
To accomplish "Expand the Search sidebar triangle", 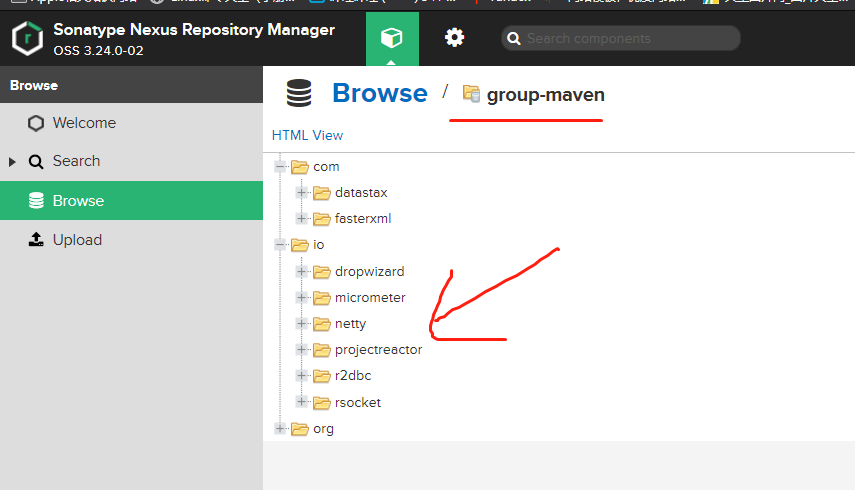I will (x=12, y=162).
